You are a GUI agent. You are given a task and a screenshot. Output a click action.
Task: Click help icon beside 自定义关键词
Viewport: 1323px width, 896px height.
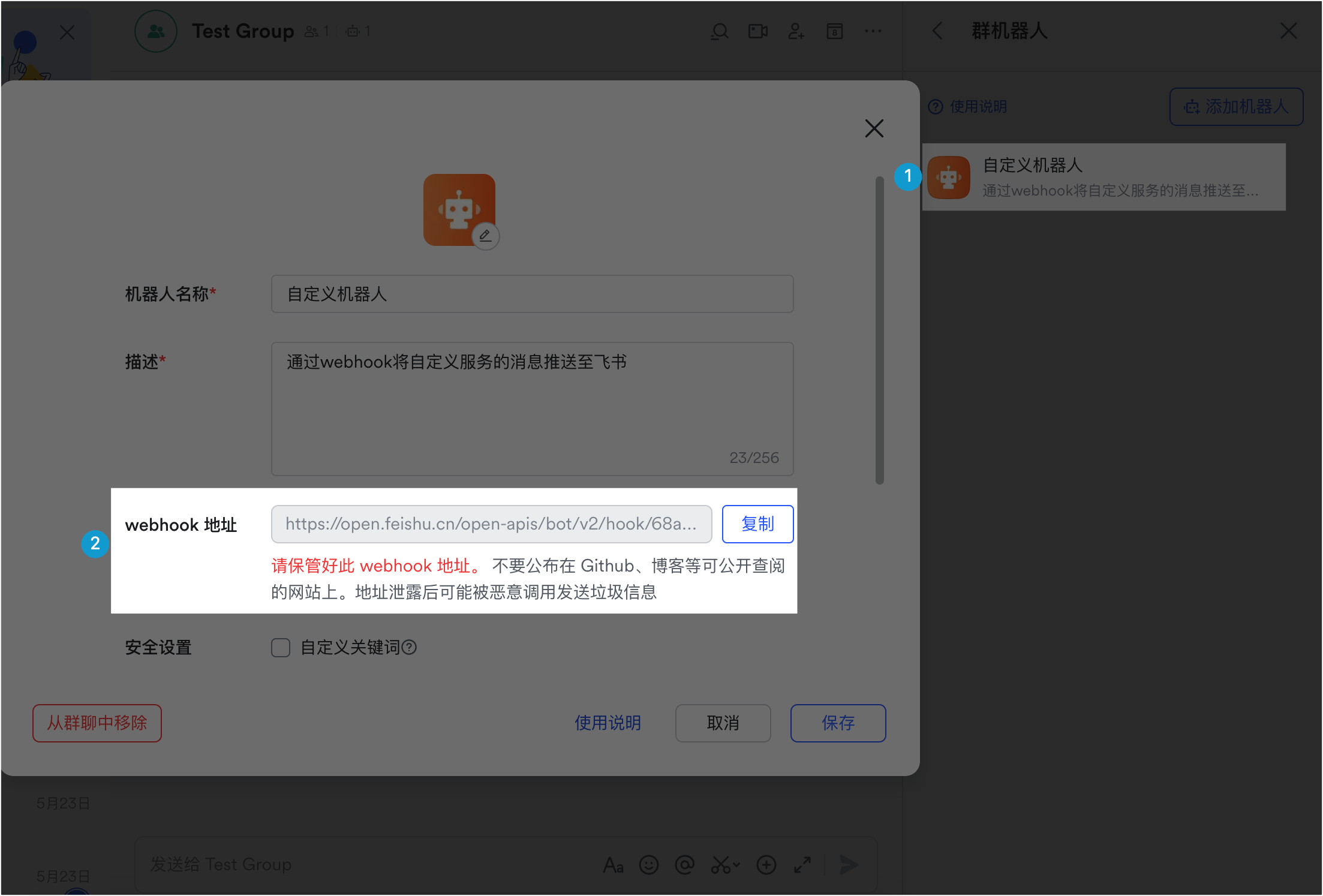pyautogui.click(x=409, y=648)
